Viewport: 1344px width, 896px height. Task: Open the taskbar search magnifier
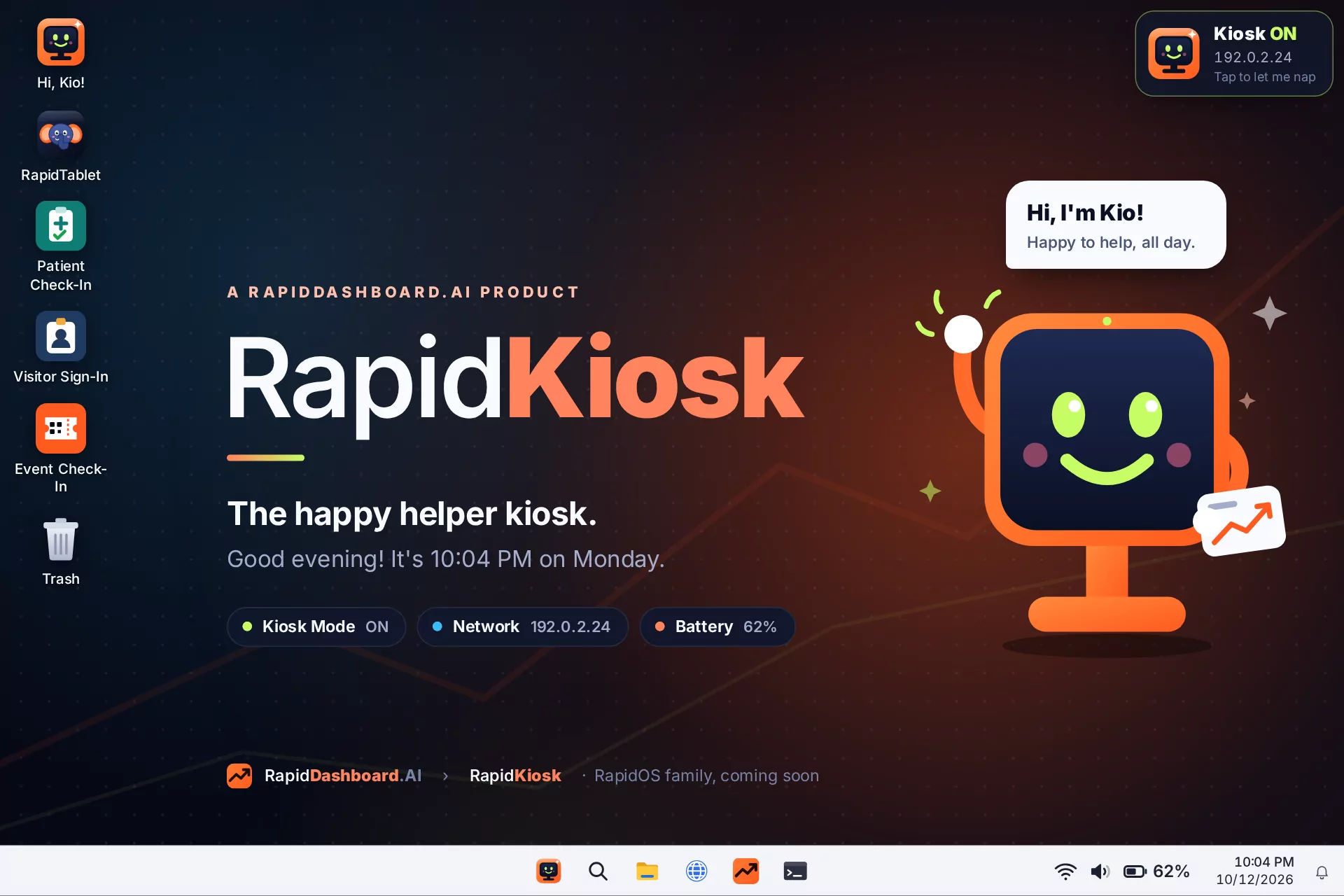[x=598, y=871]
